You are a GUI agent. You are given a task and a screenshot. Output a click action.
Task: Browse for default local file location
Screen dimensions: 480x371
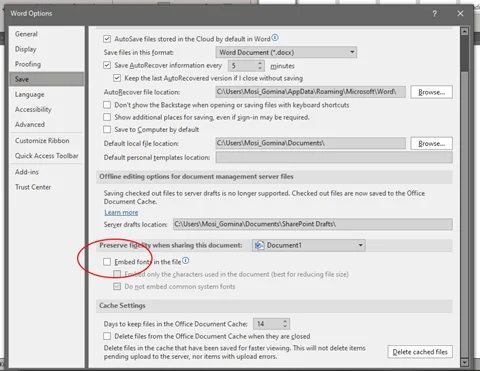click(x=431, y=143)
